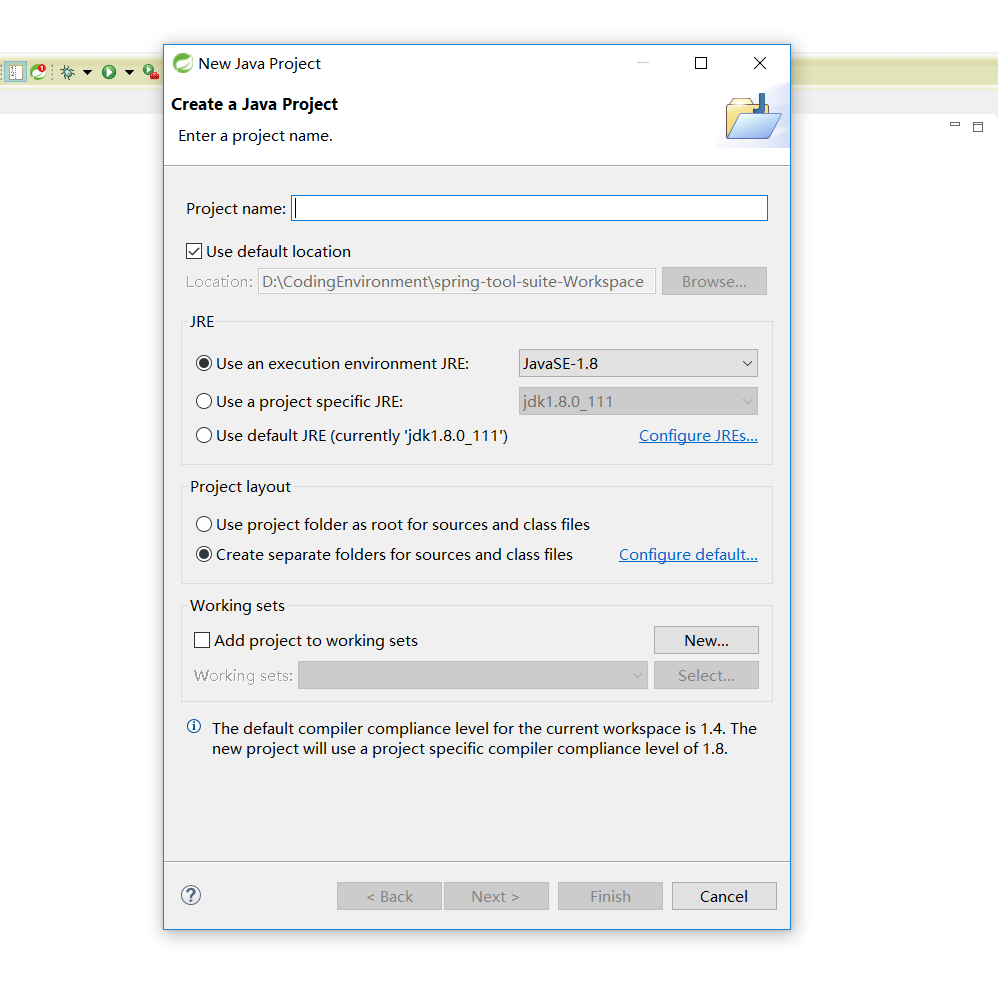Click into the Project name field
This screenshot has width=998, height=983.
tap(529, 208)
